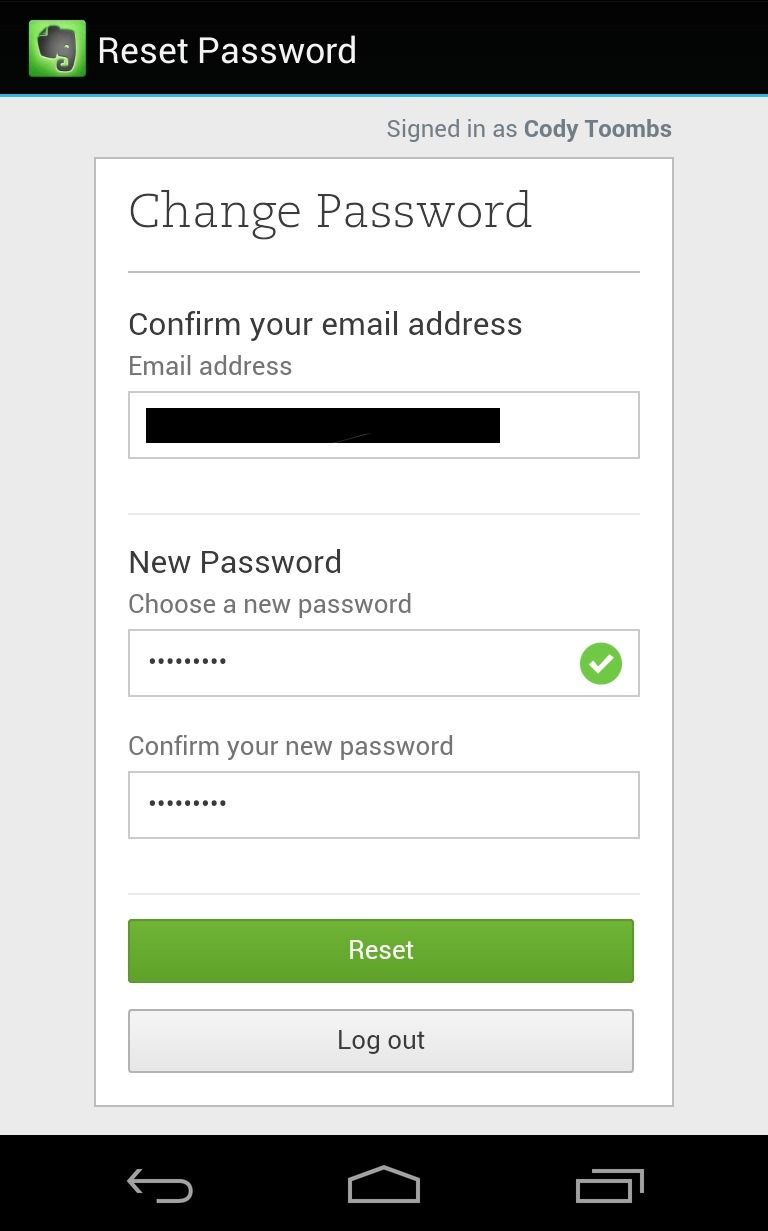Screen dimensions: 768x1231
Task: Click the 'Signed in as' text
Action: tap(452, 129)
